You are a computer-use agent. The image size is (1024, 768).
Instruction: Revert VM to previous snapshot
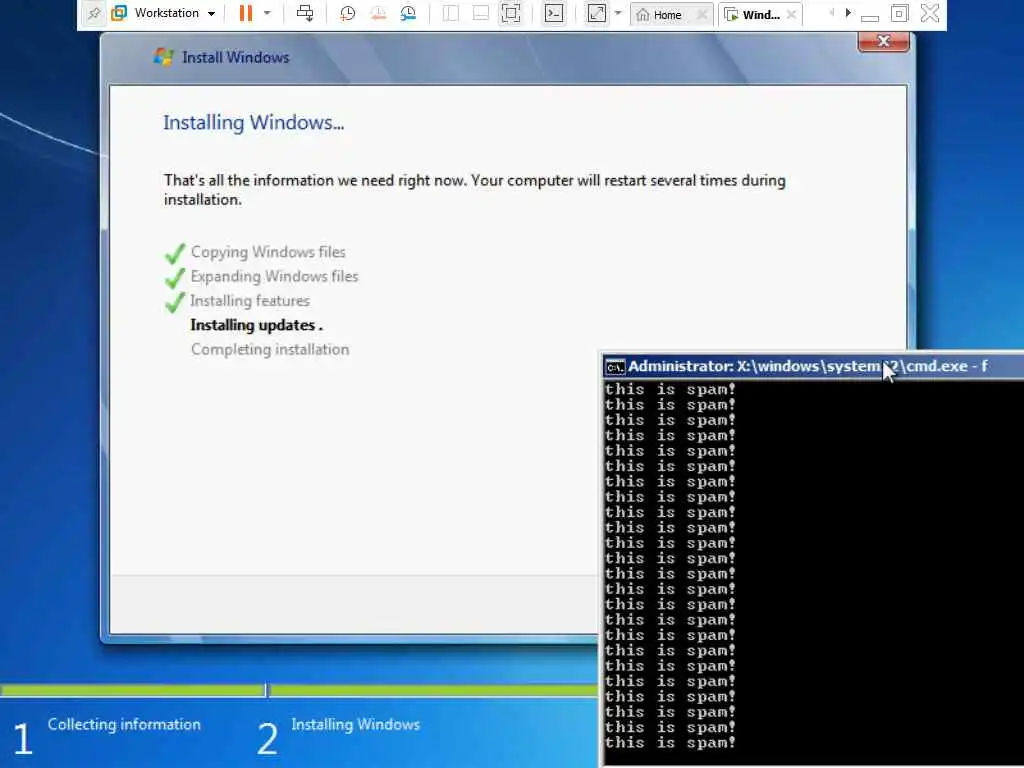(378, 13)
